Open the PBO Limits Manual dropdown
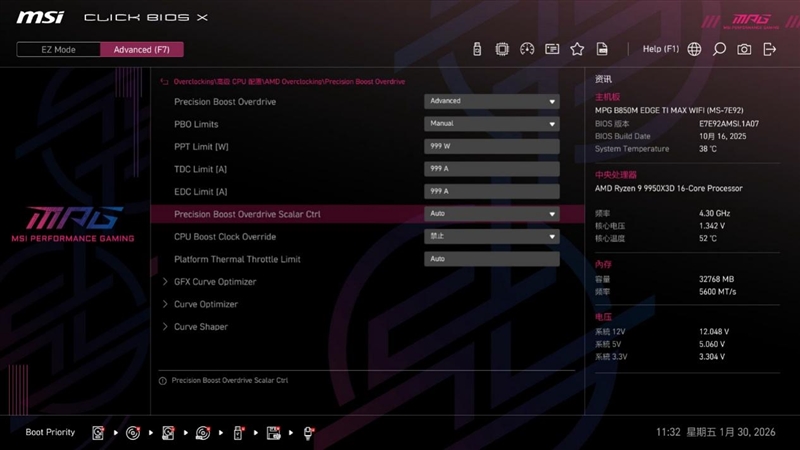The height and width of the screenshot is (450, 800). [x=491, y=124]
